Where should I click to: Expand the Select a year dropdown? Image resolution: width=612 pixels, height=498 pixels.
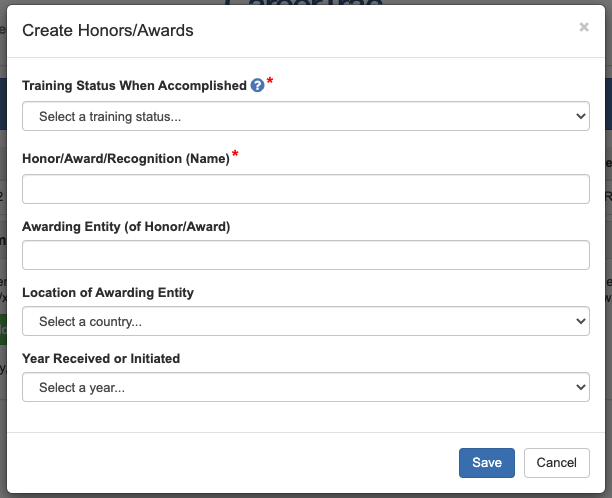coord(305,387)
